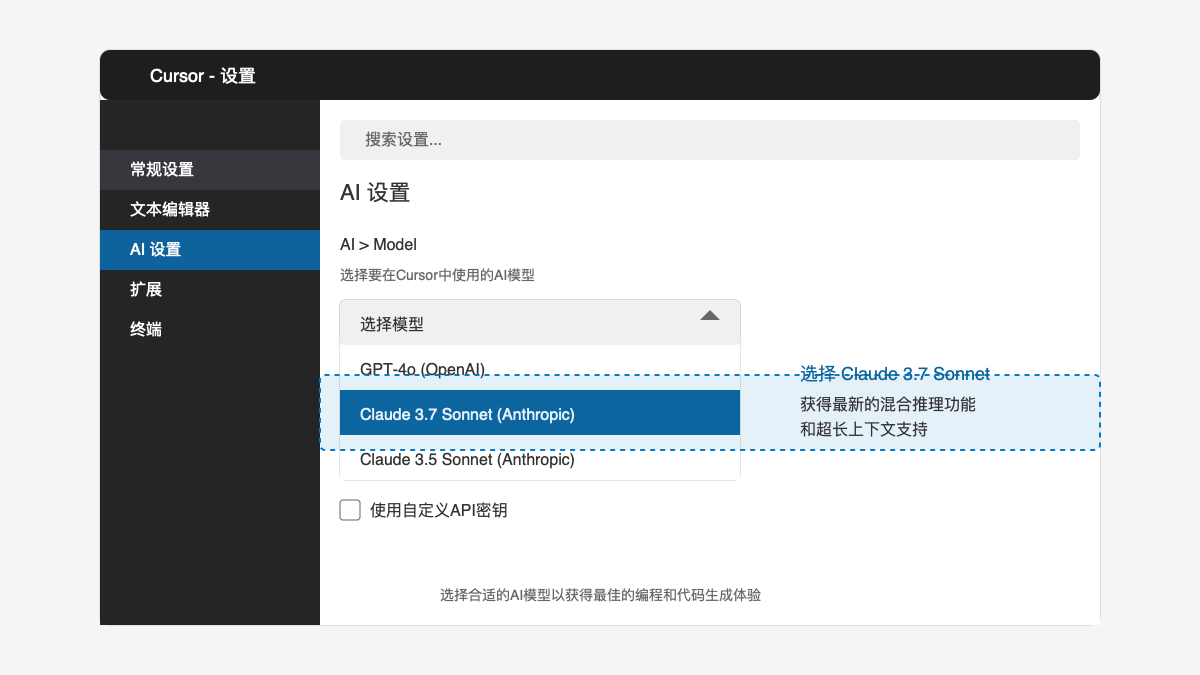This screenshot has height=675, width=1200.
Task: Go to 扩展 settings section
Action: tap(210, 290)
